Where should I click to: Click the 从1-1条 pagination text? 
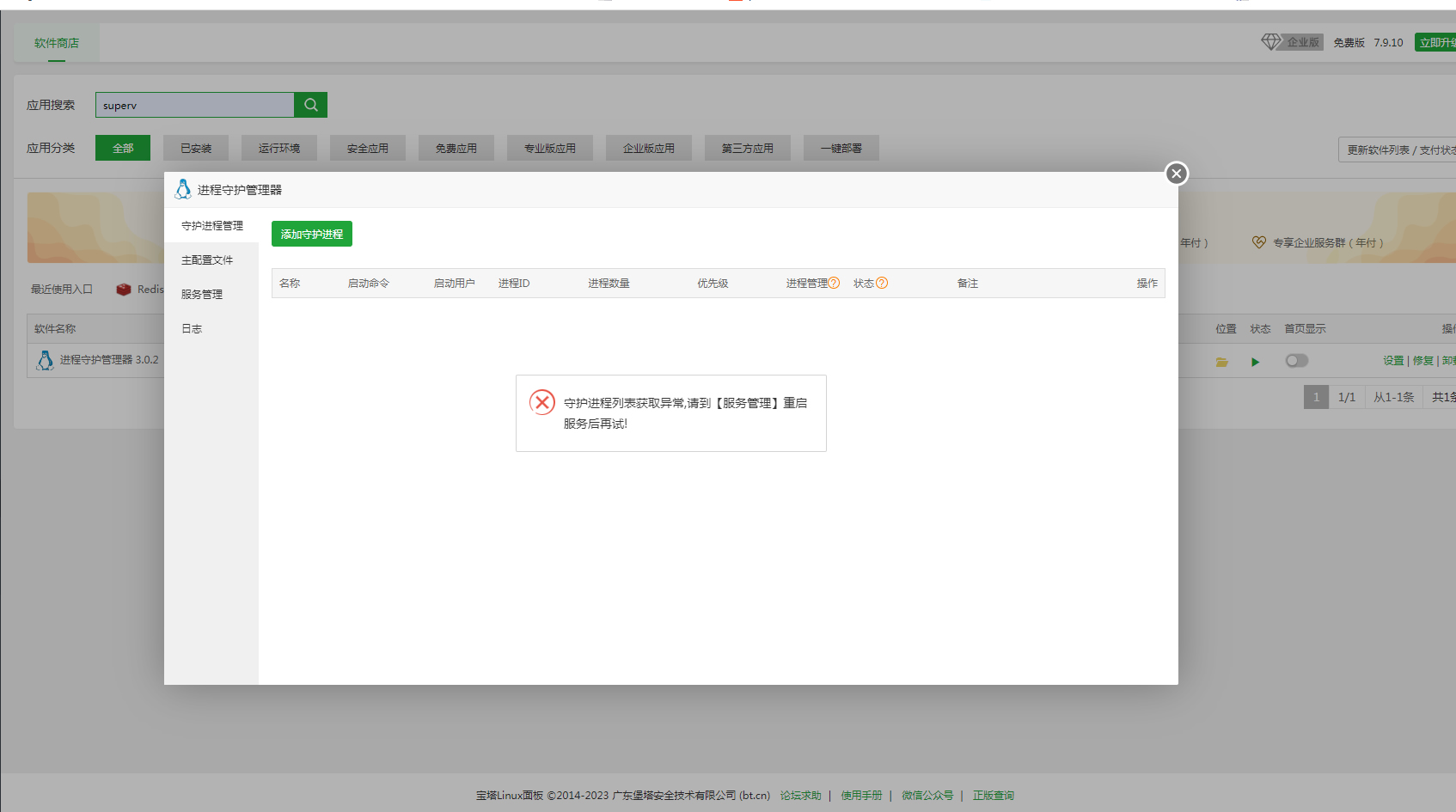(1394, 397)
